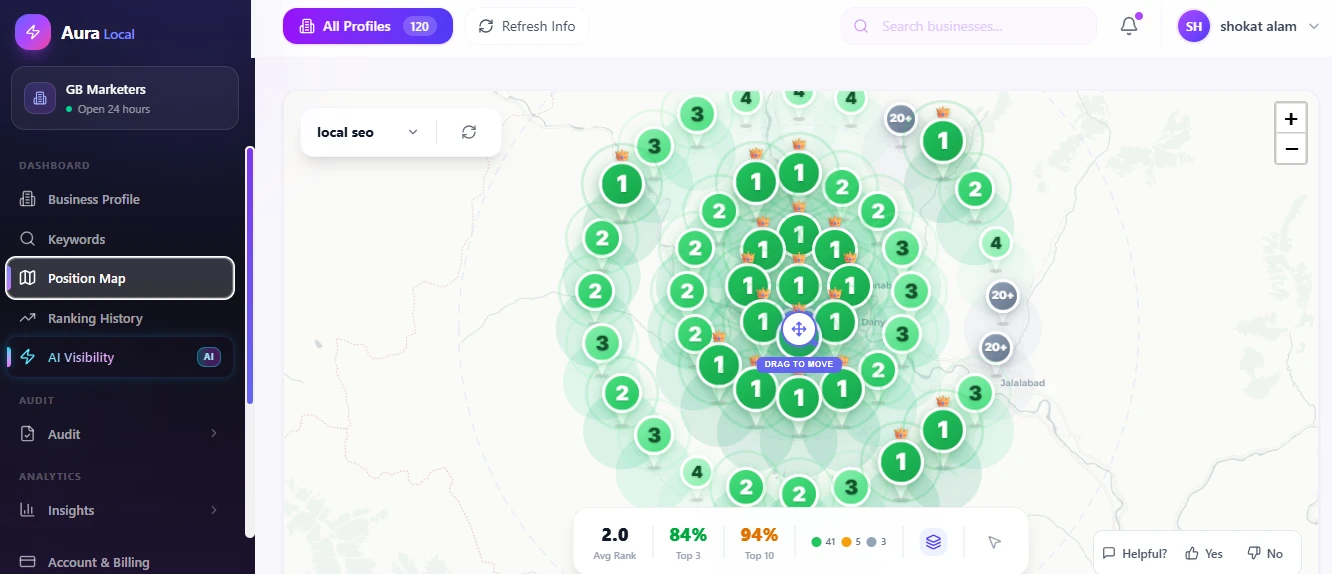The width and height of the screenshot is (1332, 574).
Task: Open AI Visibility section
Action: point(120,357)
